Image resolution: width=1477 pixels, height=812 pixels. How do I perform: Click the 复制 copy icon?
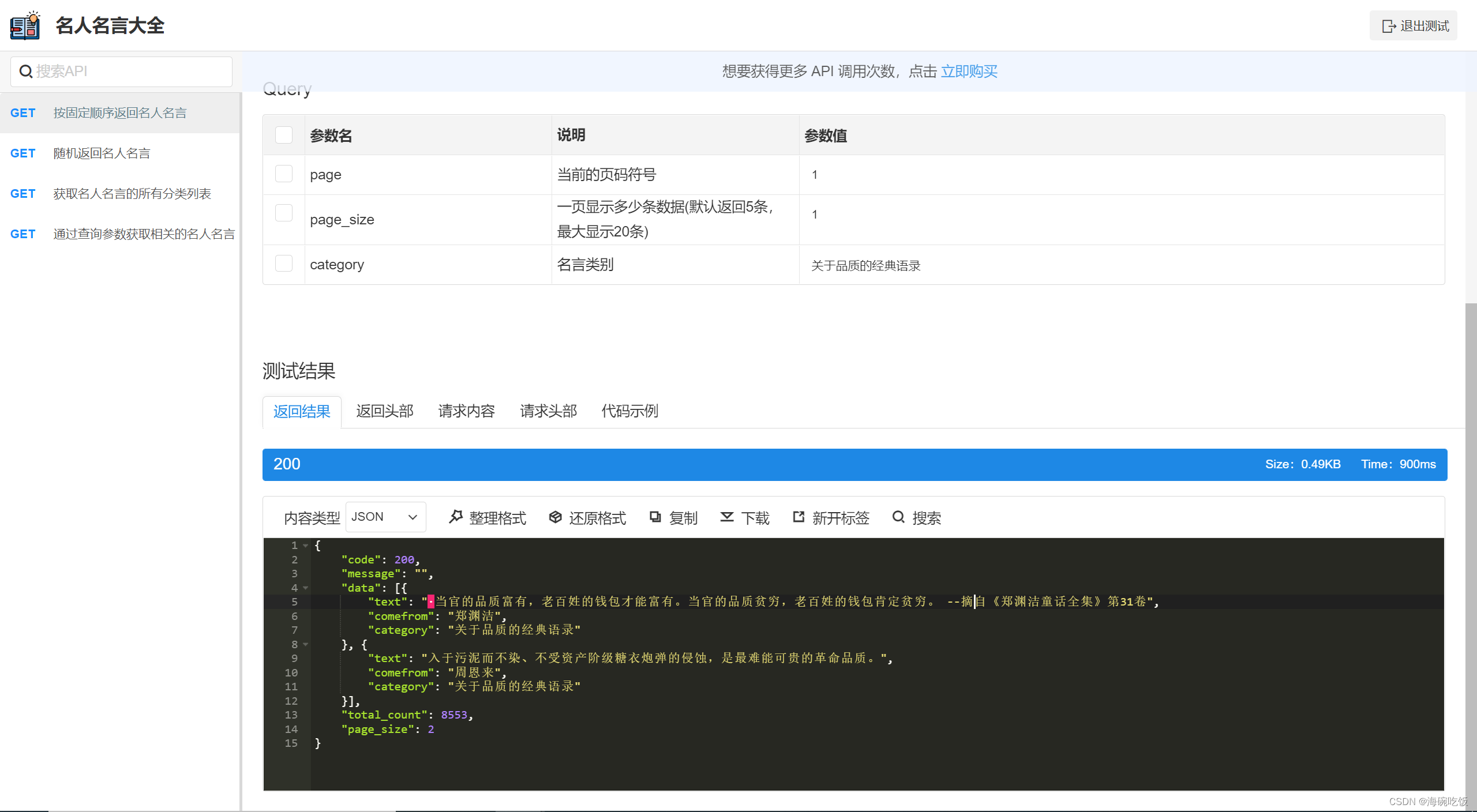655,517
